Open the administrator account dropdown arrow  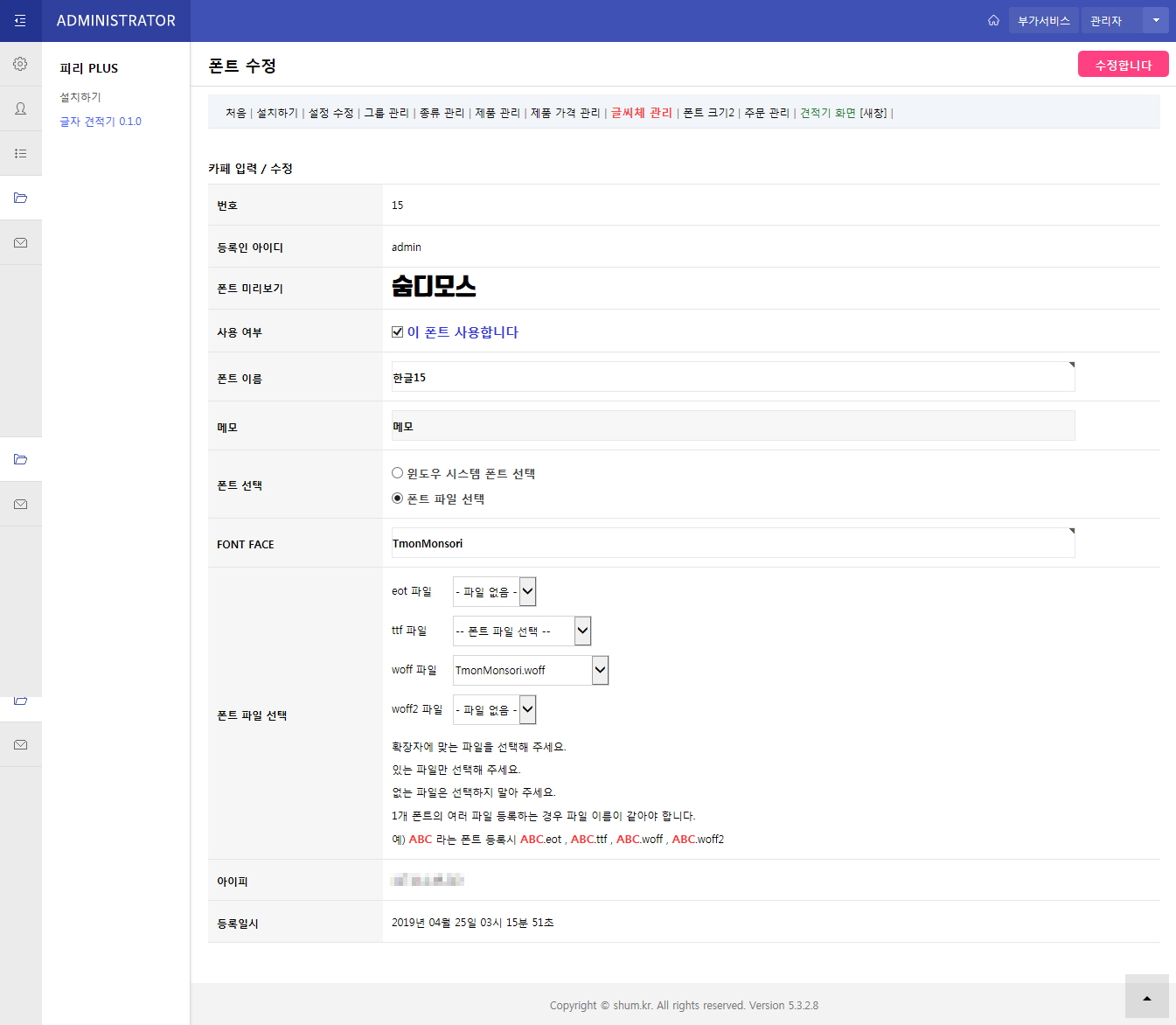point(1156,21)
